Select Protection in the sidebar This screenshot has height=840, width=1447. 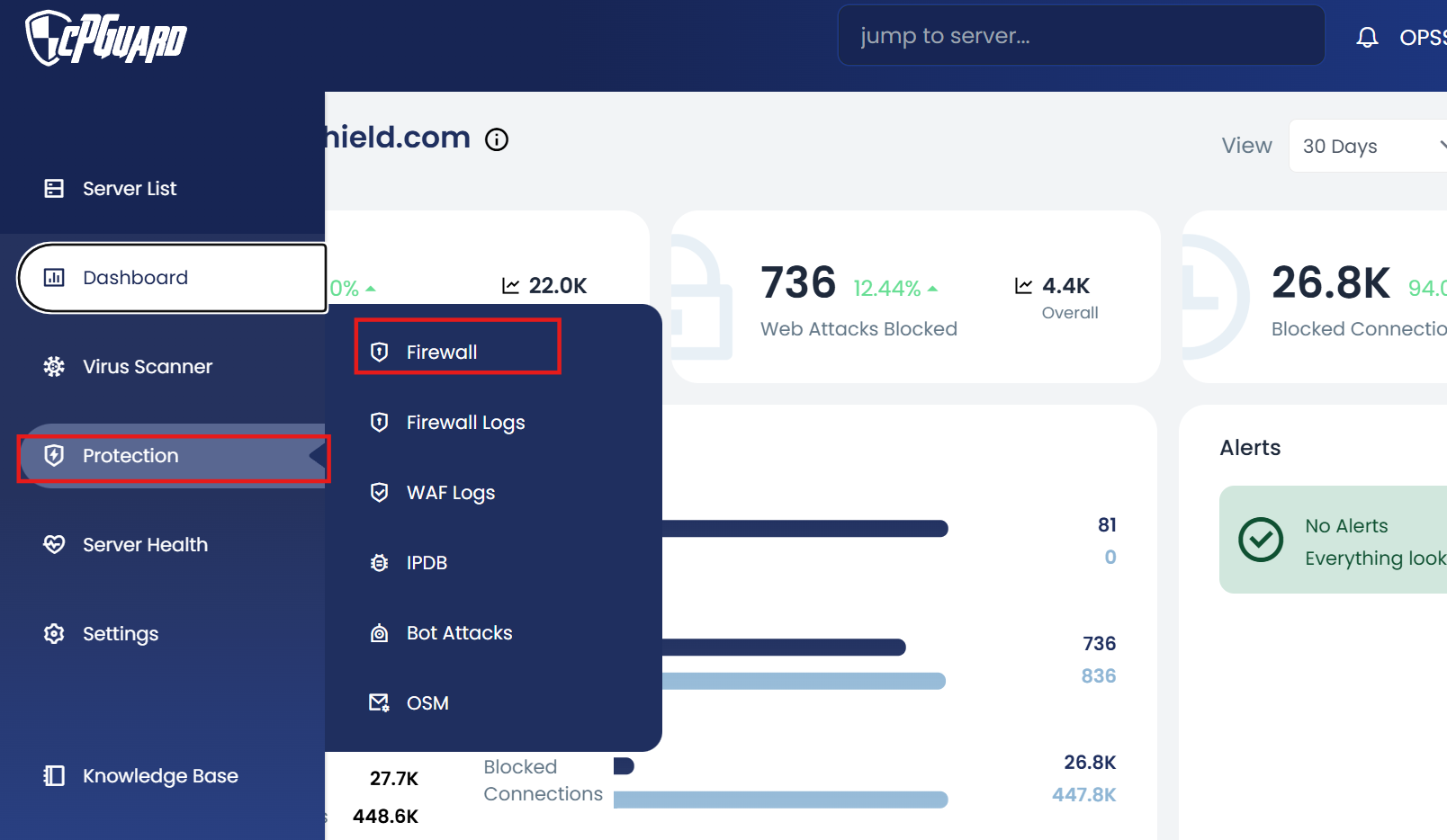pos(173,455)
